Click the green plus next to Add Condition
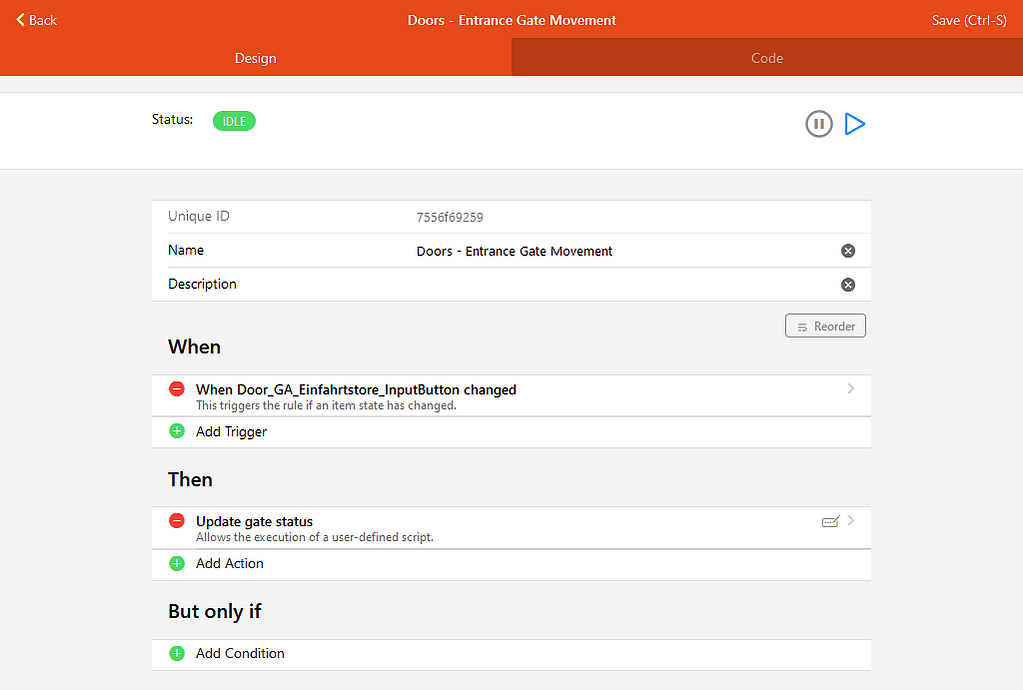This screenshot has height=690, width=1023. coord(177,653)
